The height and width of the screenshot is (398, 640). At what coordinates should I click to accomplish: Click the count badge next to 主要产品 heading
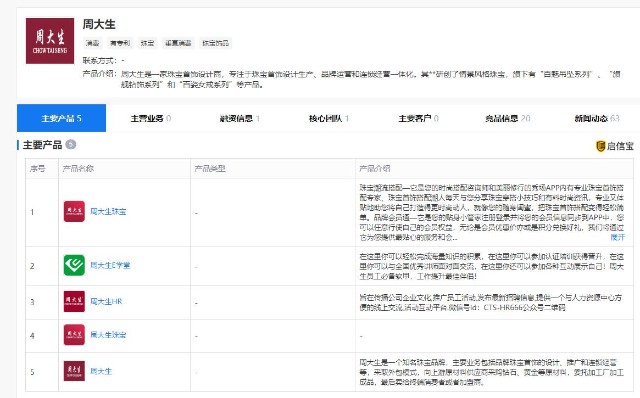(x=71, y=144)
